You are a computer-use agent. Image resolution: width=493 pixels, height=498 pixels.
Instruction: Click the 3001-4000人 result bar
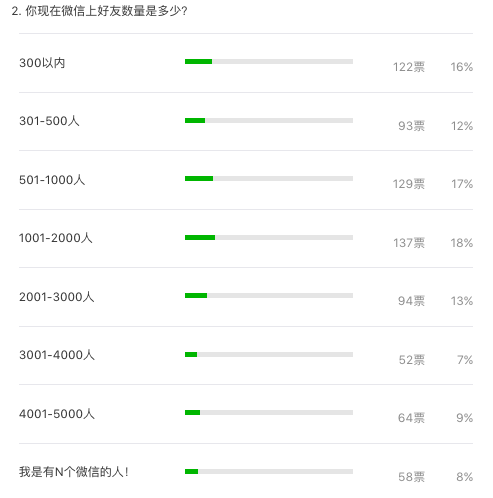[269, 354]
